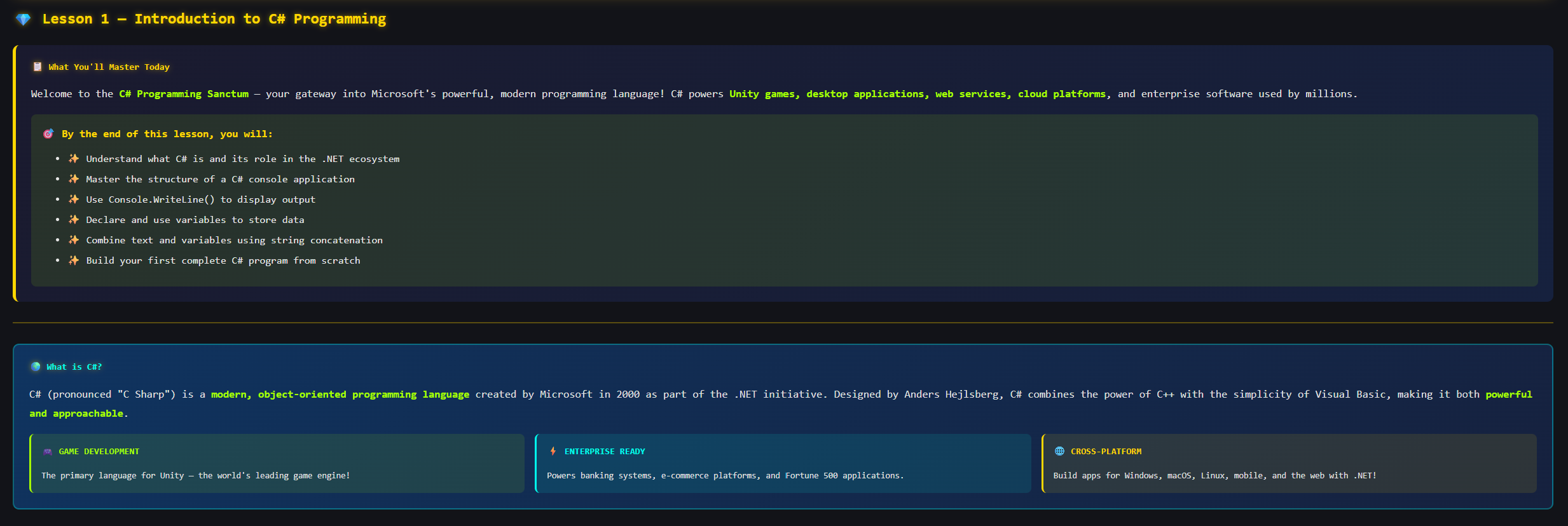Click the notepad icon next to What You'll Master Today

[38, 67]
